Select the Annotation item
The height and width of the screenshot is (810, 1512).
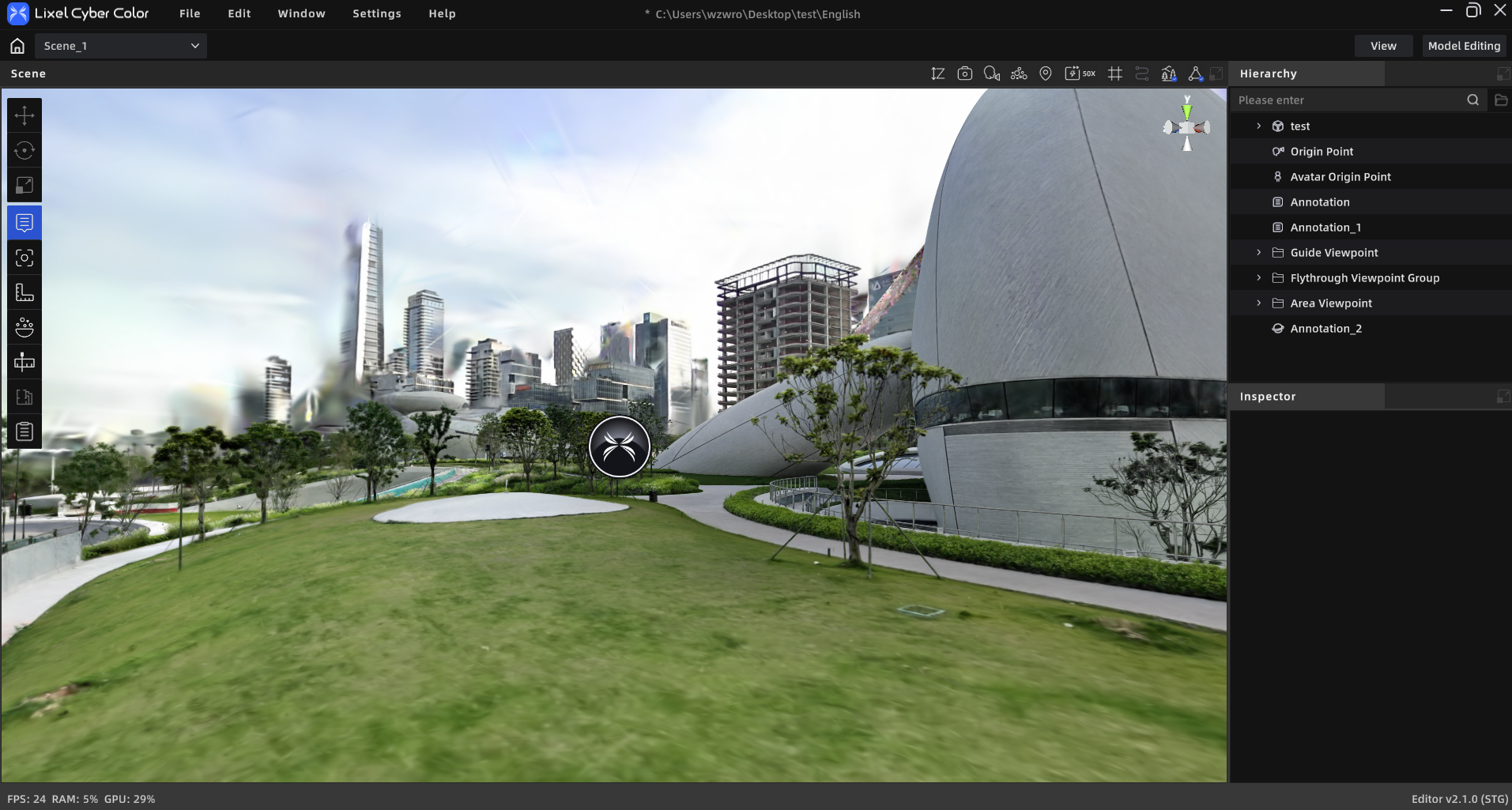[1371, 202]
